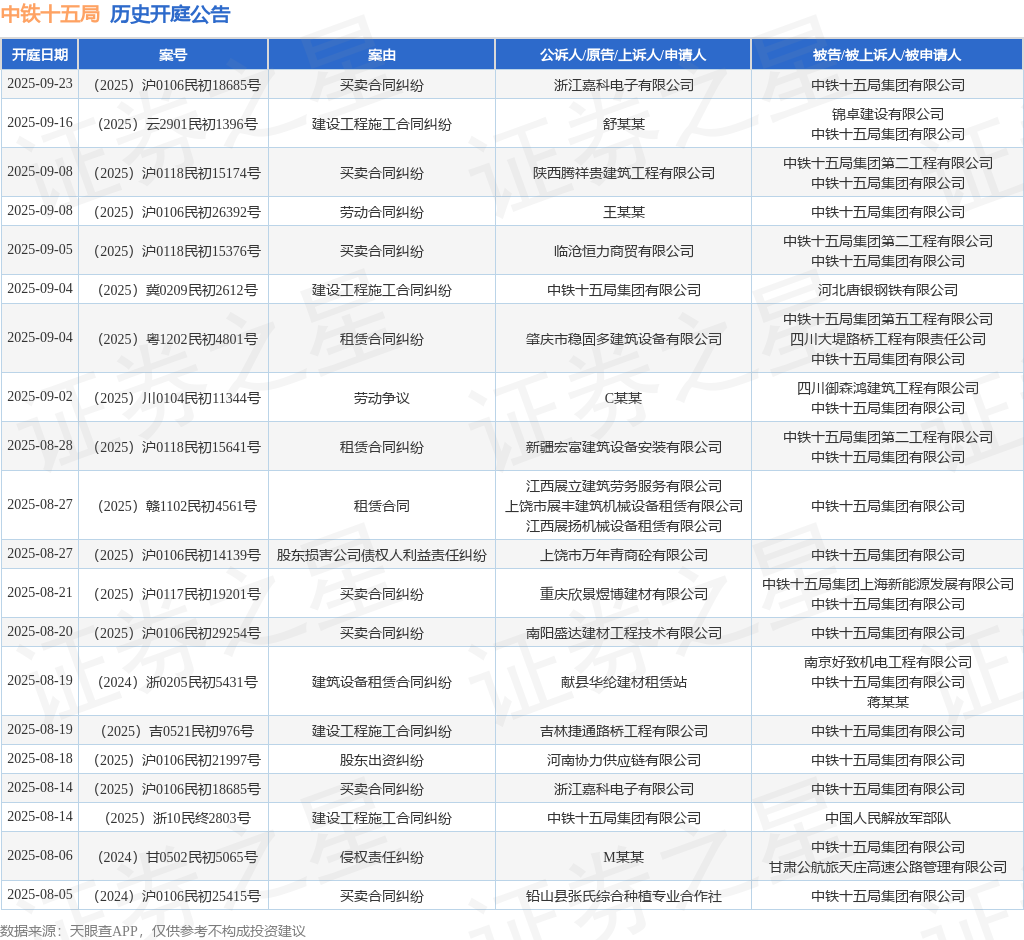
Task: Click plaintiff 新疆宏富建筑设备安装有限公司
Action: 624,447
